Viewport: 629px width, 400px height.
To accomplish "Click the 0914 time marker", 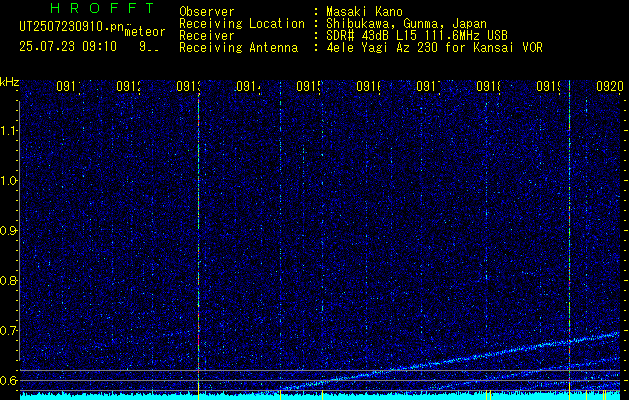I will click(x=248, y=86).
